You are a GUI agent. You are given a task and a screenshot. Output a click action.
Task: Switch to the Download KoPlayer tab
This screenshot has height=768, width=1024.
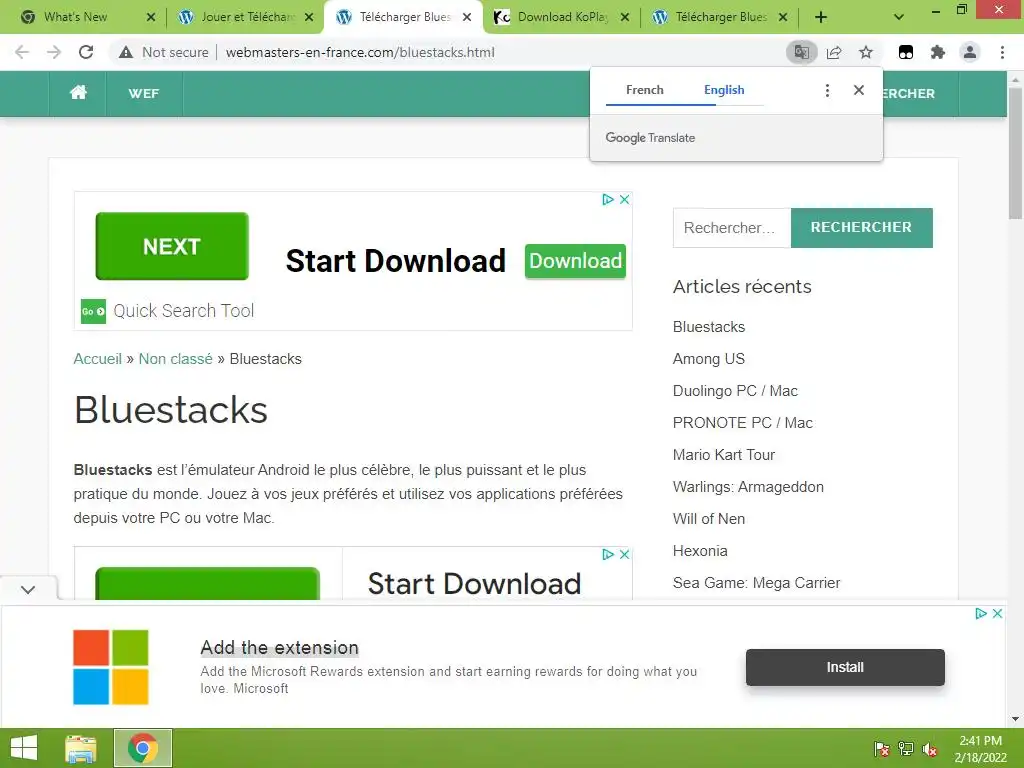[x=563, y=17]
